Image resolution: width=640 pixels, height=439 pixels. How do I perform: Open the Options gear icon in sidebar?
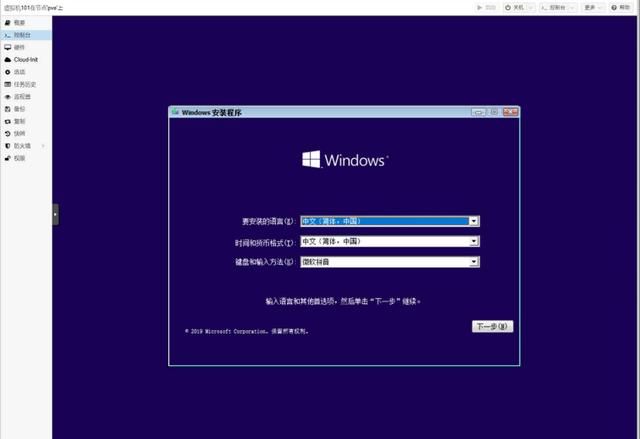click(7, 72)
